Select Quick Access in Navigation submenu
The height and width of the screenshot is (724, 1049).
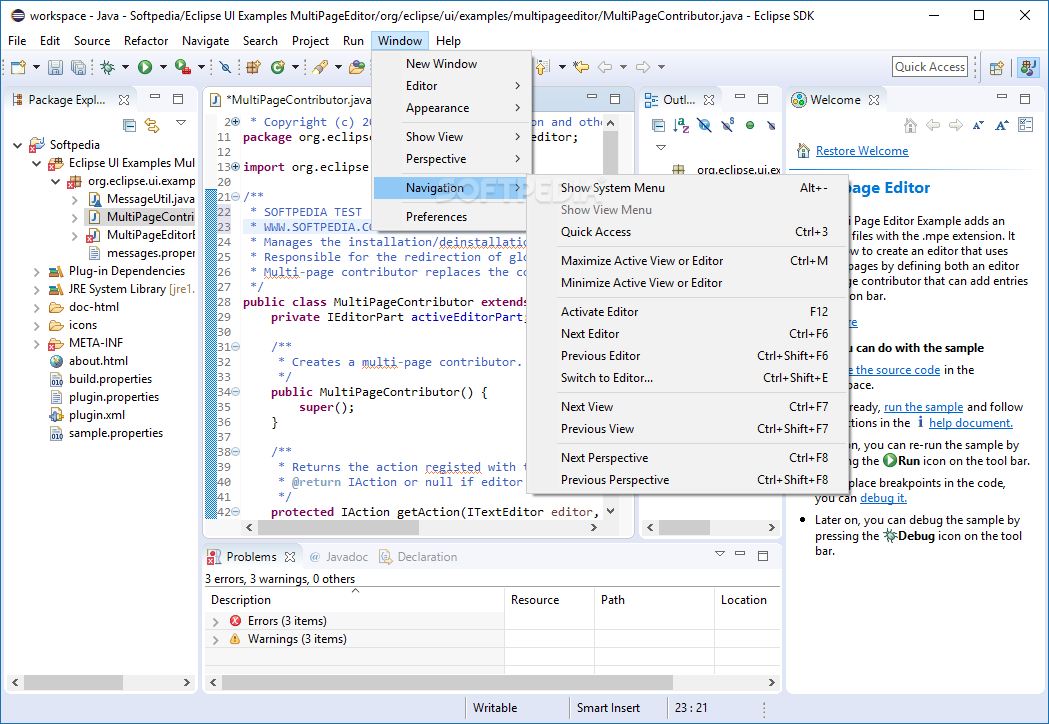point(694,232)
